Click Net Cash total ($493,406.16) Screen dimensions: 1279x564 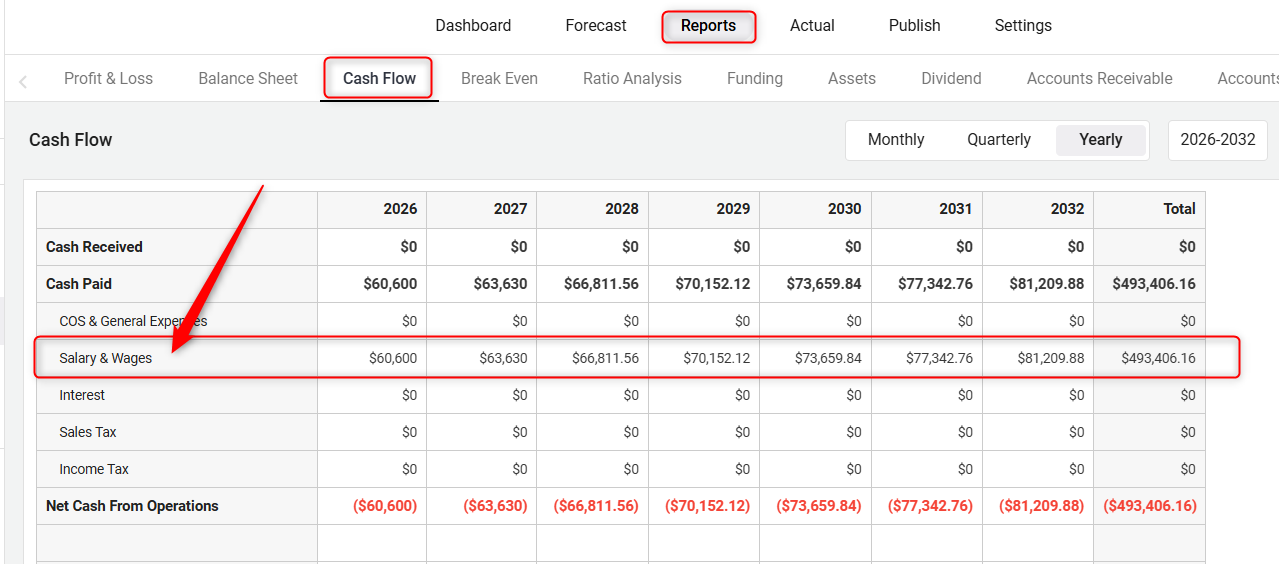point(1150,506)
